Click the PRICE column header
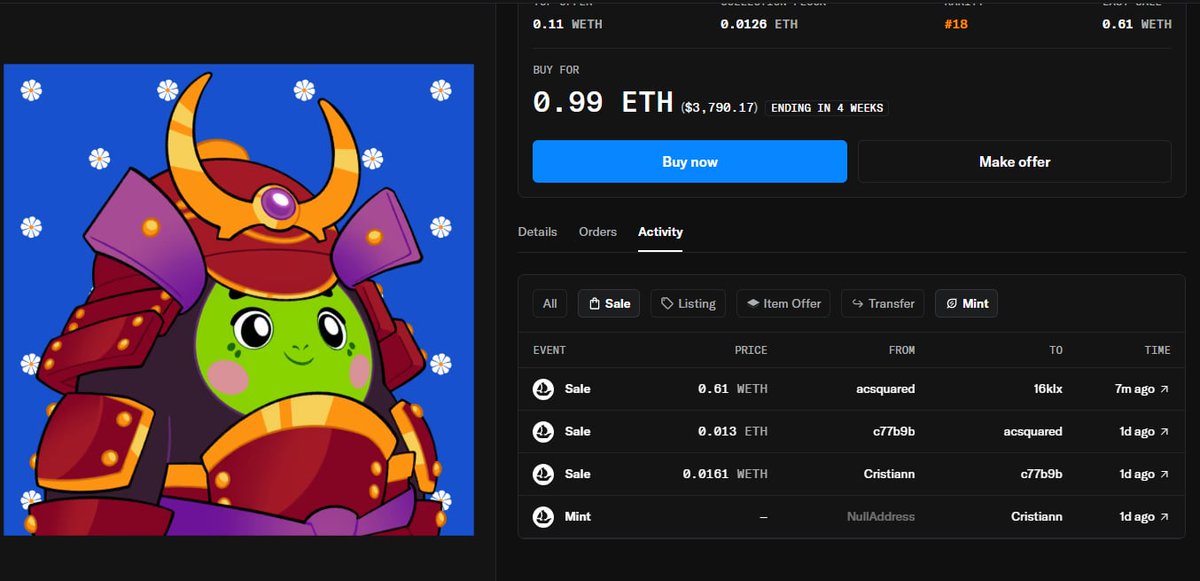Image resolution: width=1200 pixels, height=581 pixels. click(751, 350)
